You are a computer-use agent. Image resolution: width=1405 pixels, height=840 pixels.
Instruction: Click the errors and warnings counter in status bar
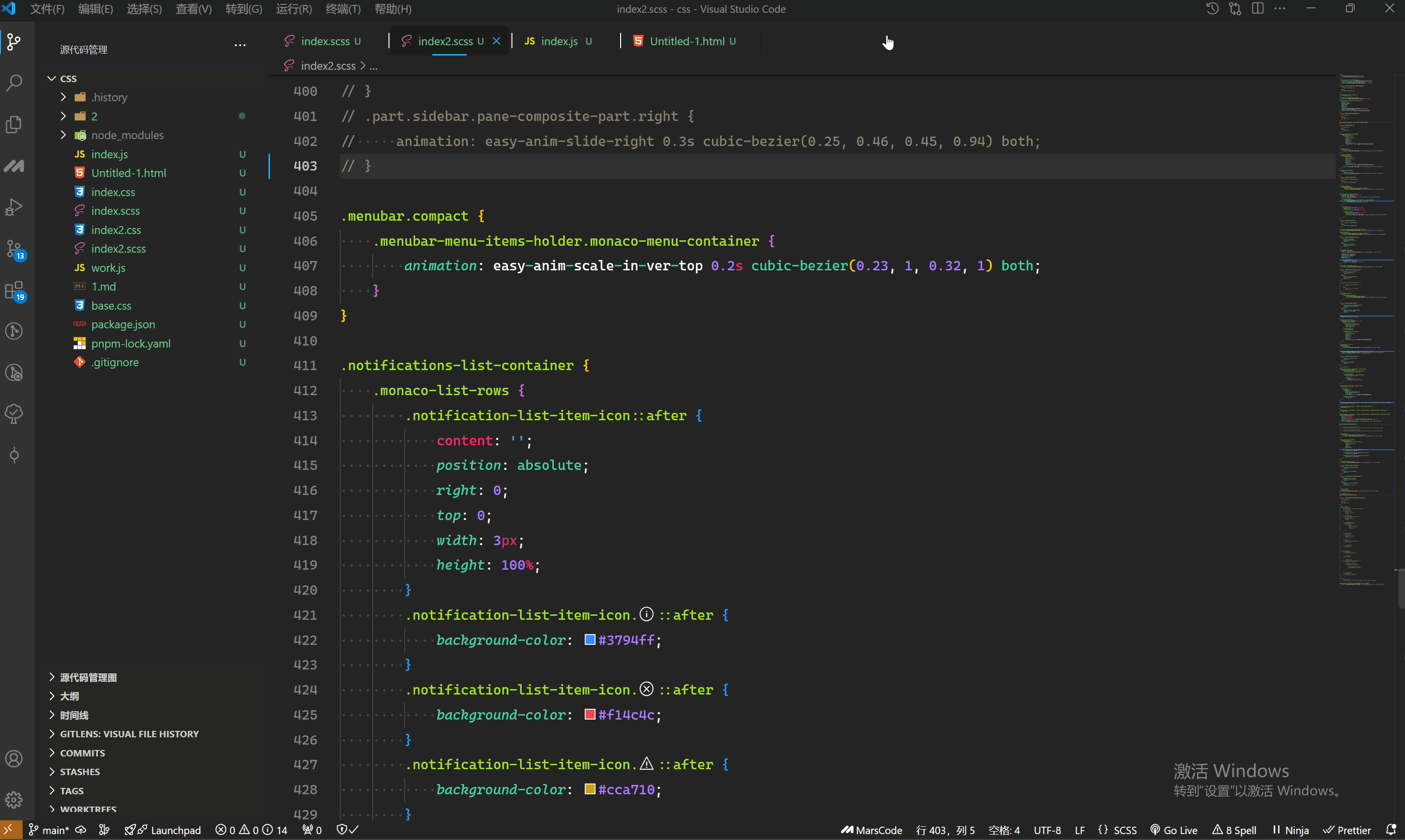(x=251, y=830)
